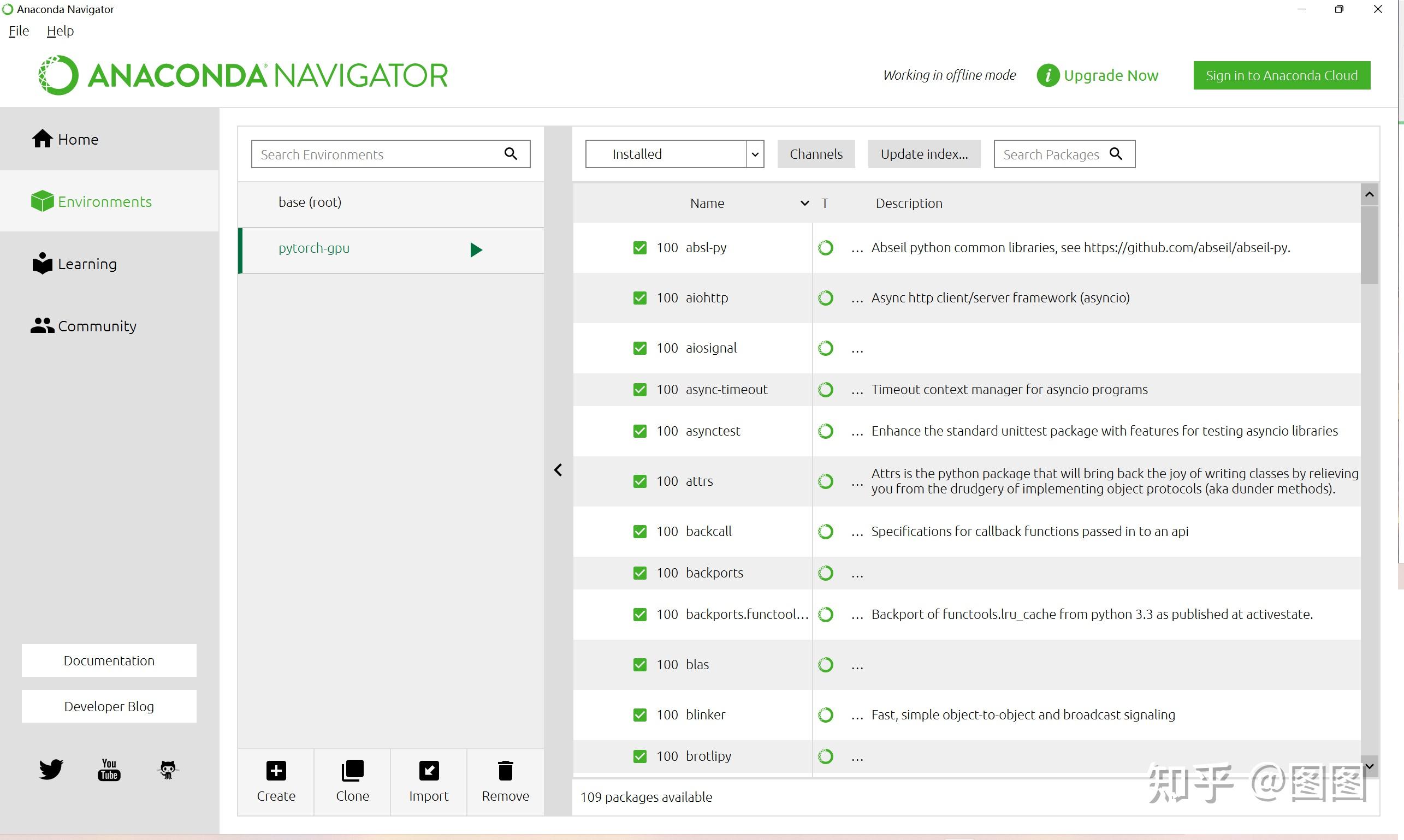1404x840 pixels.
Task: Switch to the Learning tab
Action: point(87,264)
